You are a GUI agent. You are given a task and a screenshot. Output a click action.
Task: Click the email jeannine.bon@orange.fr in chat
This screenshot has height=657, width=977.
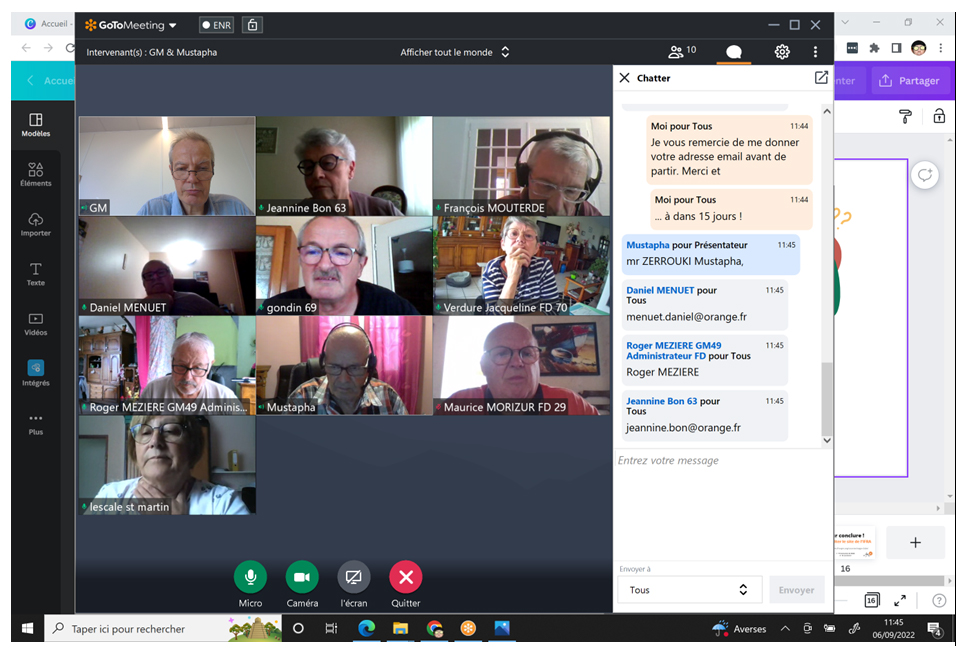[x=684, y=428]
